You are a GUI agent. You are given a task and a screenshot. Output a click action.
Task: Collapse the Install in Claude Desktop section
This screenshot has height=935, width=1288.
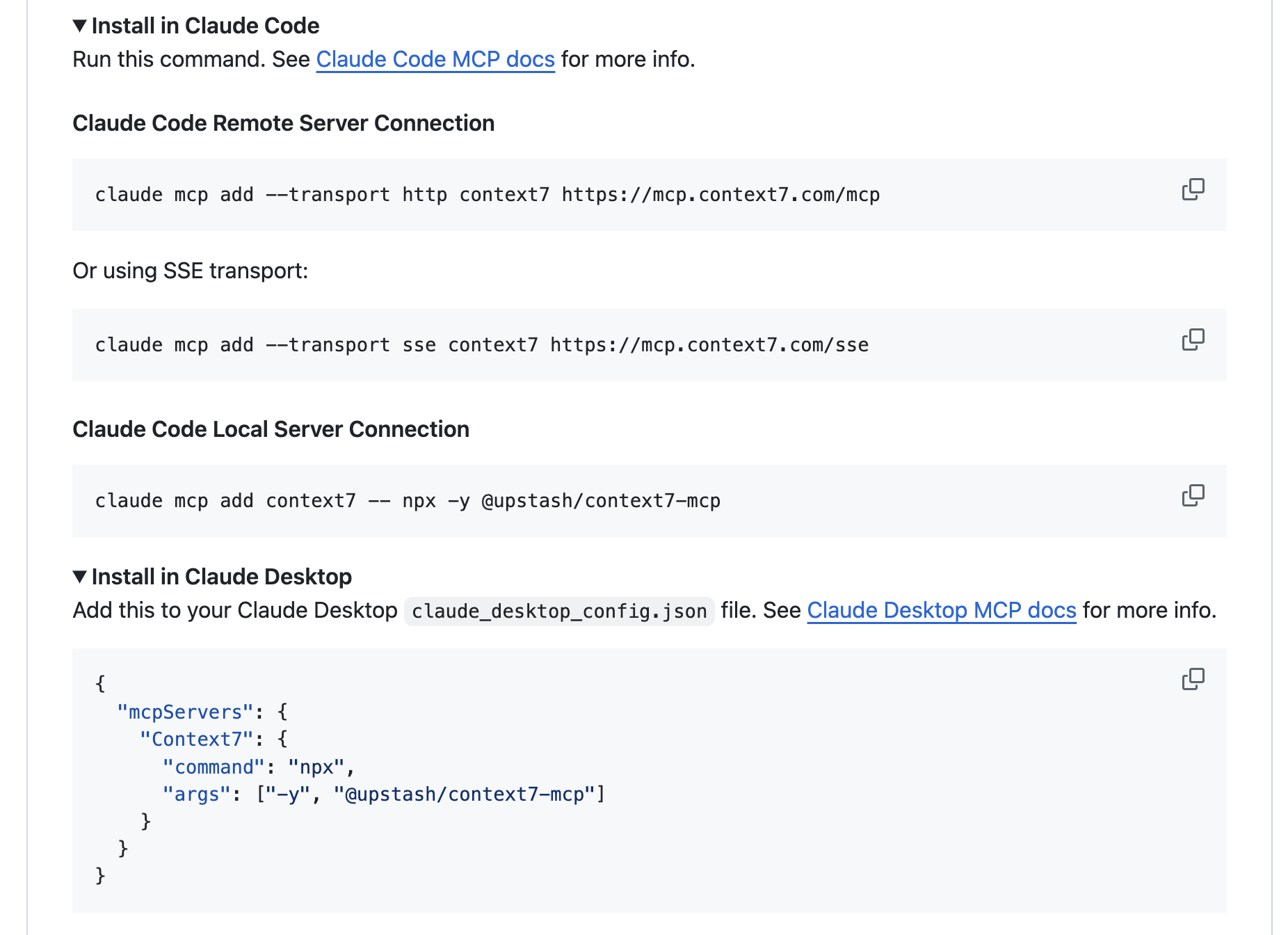click(212, 577)
